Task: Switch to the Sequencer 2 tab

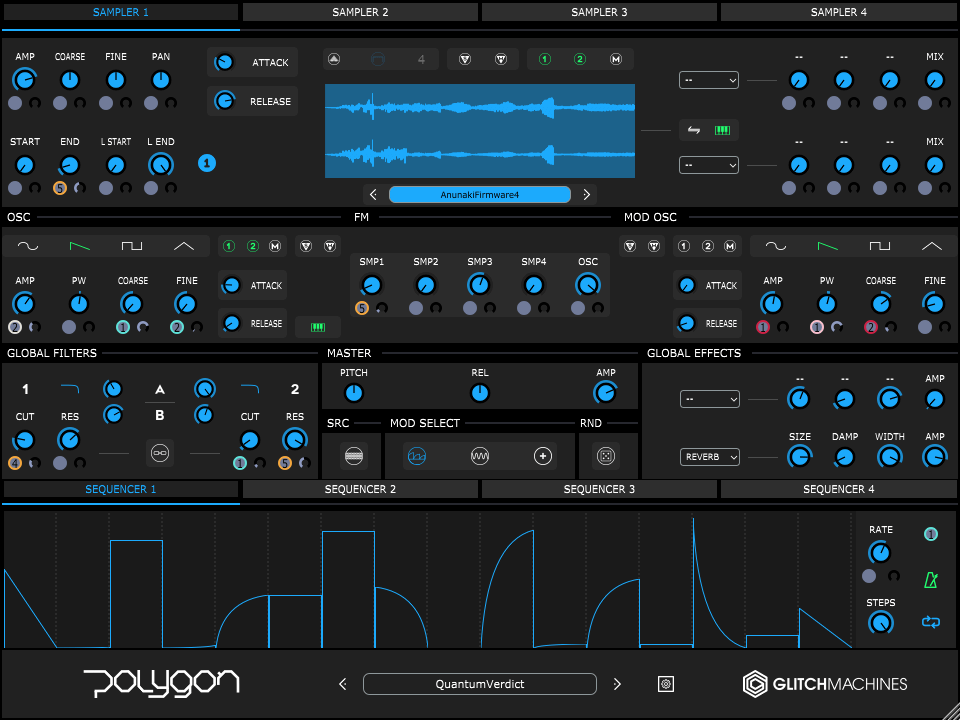Action: [x=360, y=489]
